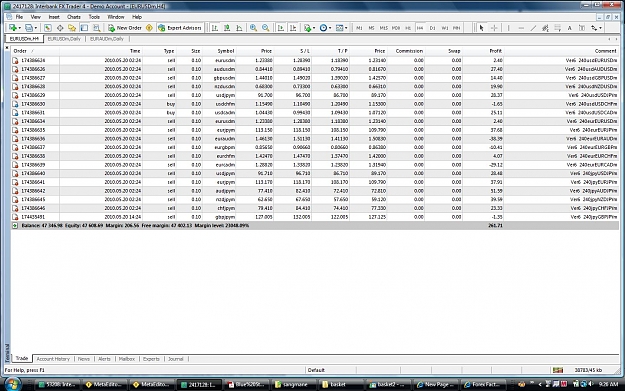Toggle the Data Window crosshair-diamond icon
Screen dimensions: 625x391
coord(60,28)
